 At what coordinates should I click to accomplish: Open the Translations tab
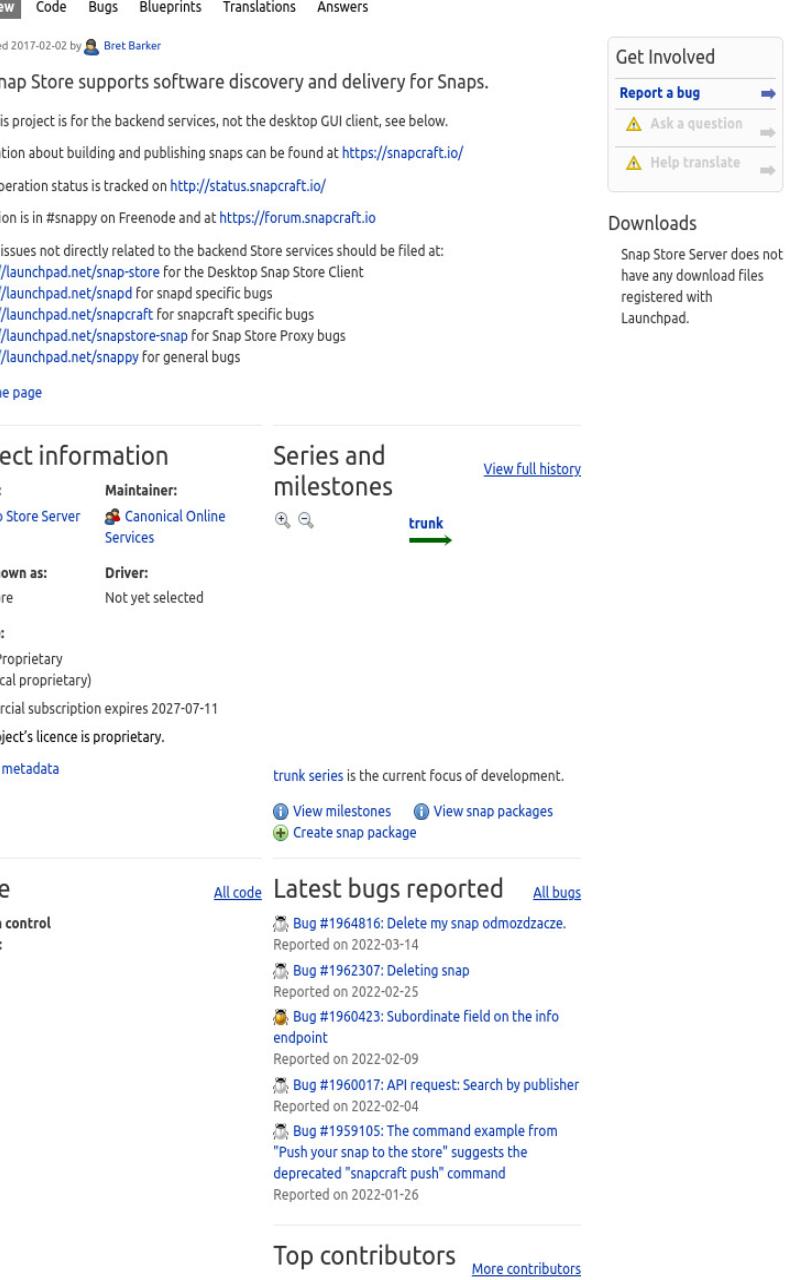click(x=258, y=7)
